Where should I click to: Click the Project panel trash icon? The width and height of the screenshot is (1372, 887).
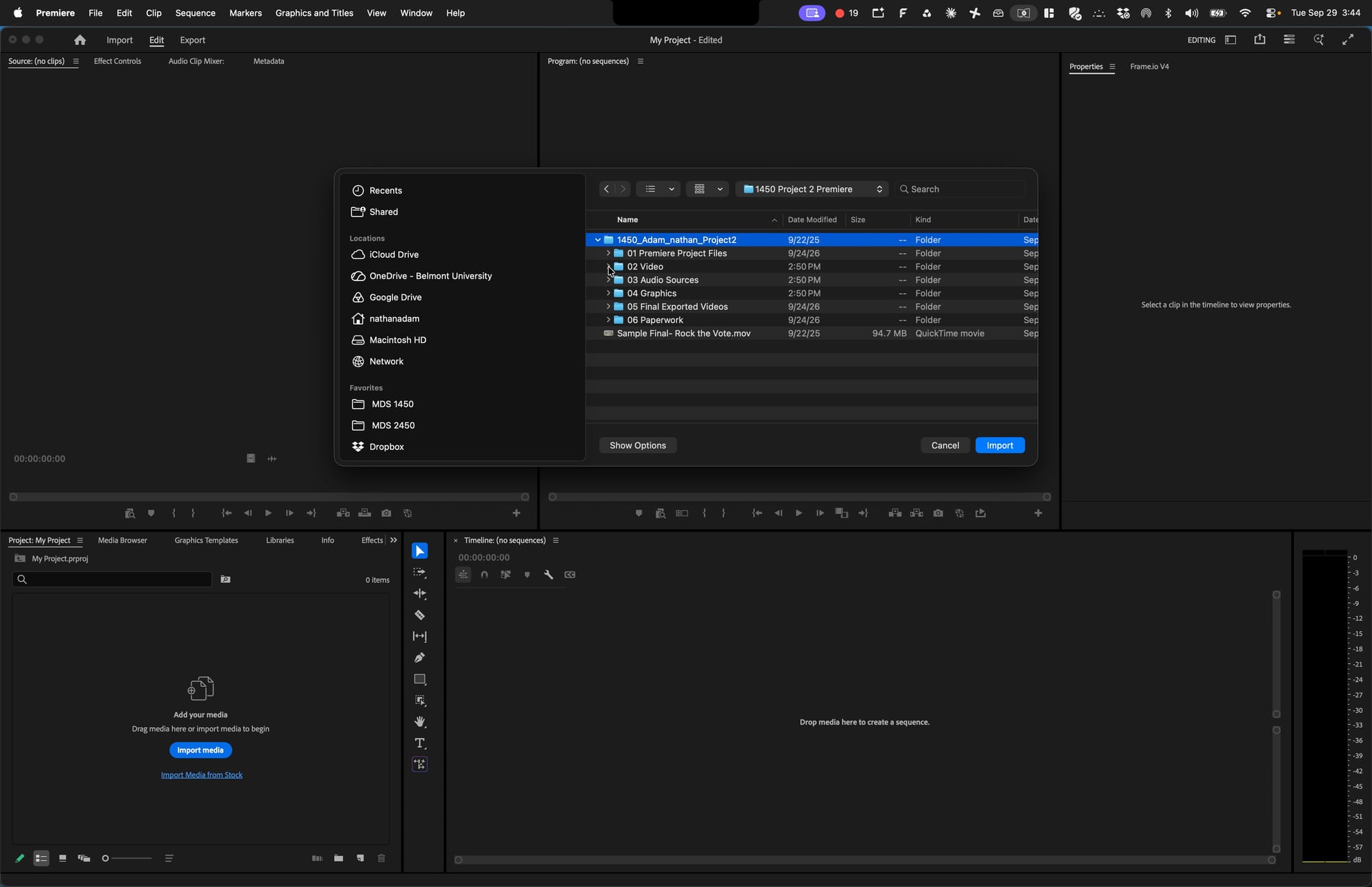[x=381, y=858]
